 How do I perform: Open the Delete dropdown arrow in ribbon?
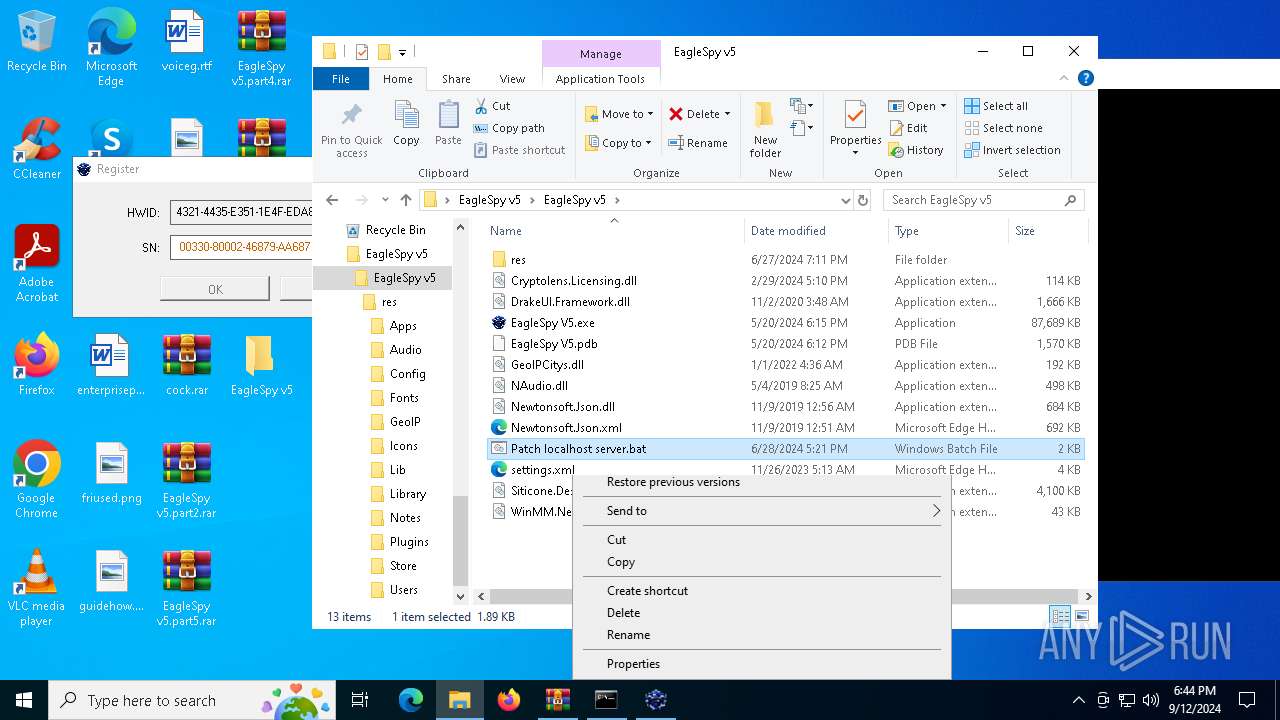(727, 114)
